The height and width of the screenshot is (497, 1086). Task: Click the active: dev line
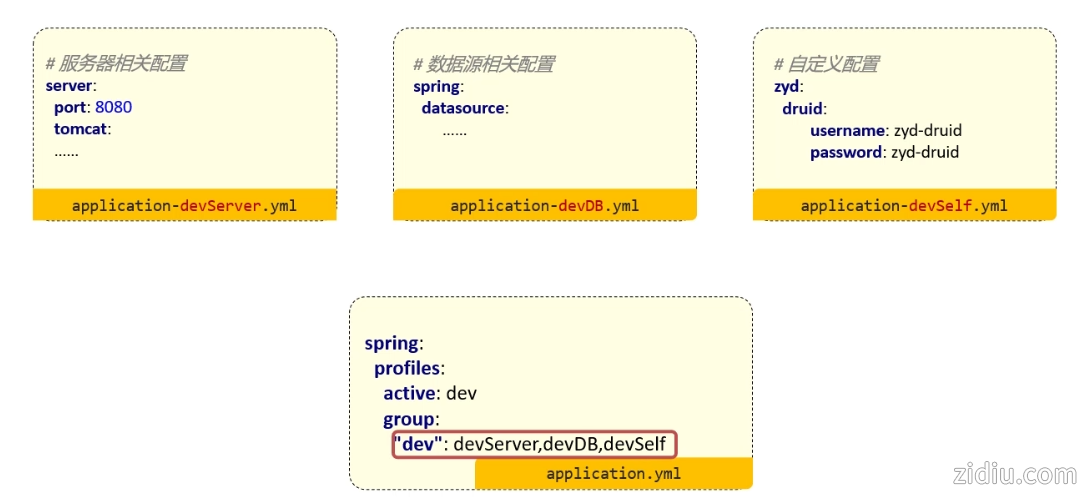pos(430,393)
